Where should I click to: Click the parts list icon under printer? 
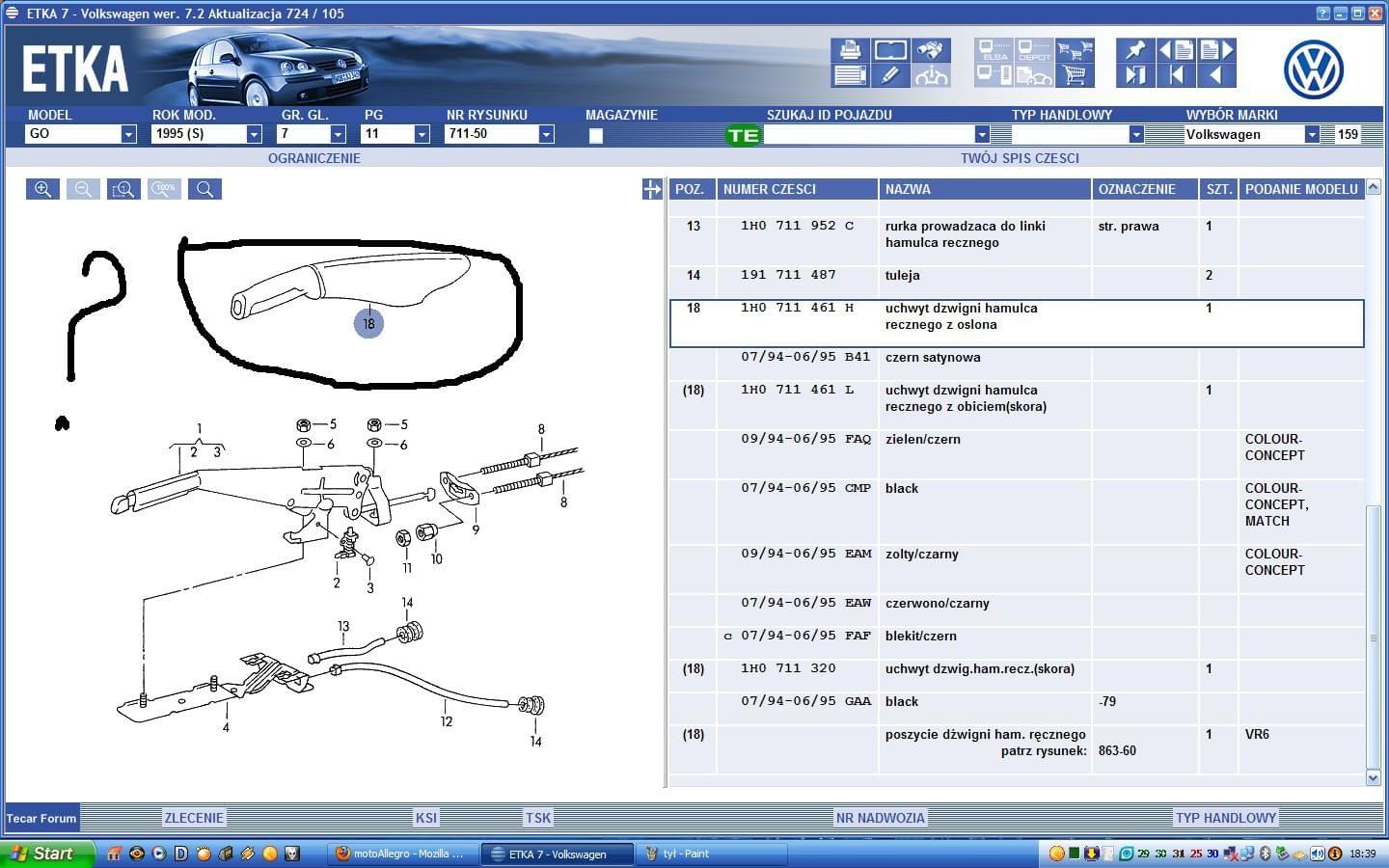coord(850,75)
